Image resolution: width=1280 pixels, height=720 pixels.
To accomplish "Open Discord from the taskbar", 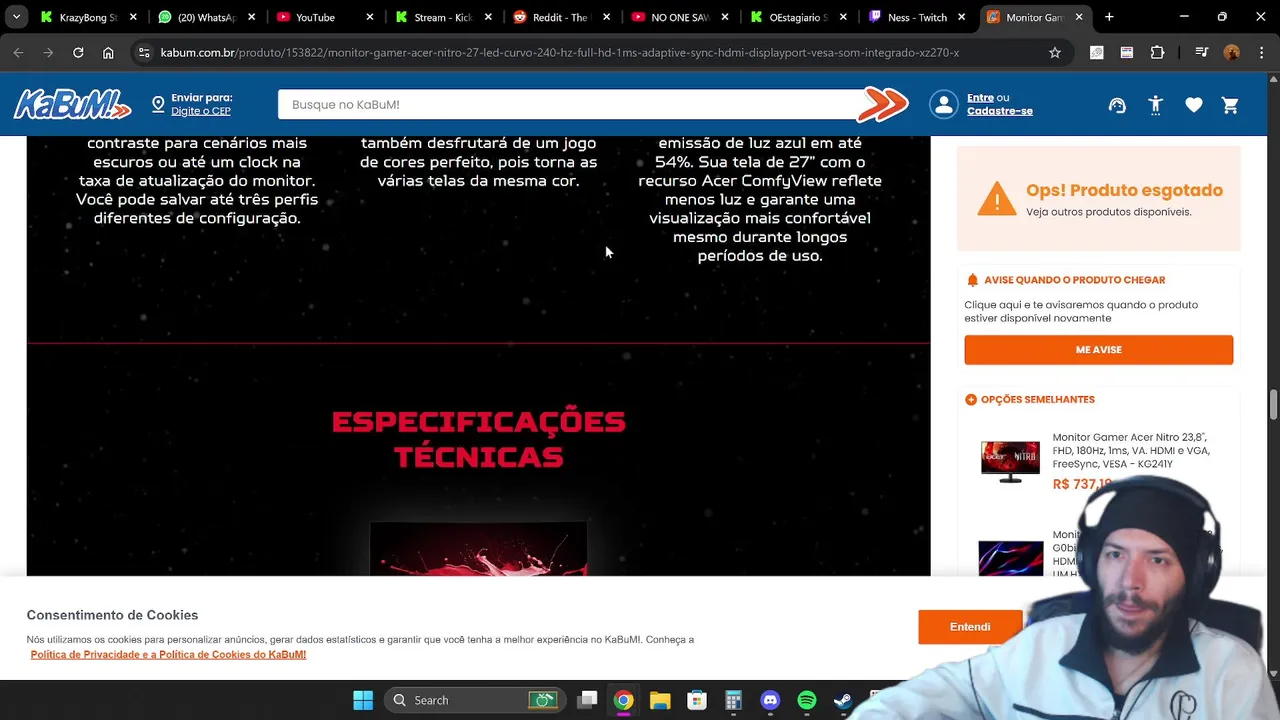I will click(x=770, y=700).
